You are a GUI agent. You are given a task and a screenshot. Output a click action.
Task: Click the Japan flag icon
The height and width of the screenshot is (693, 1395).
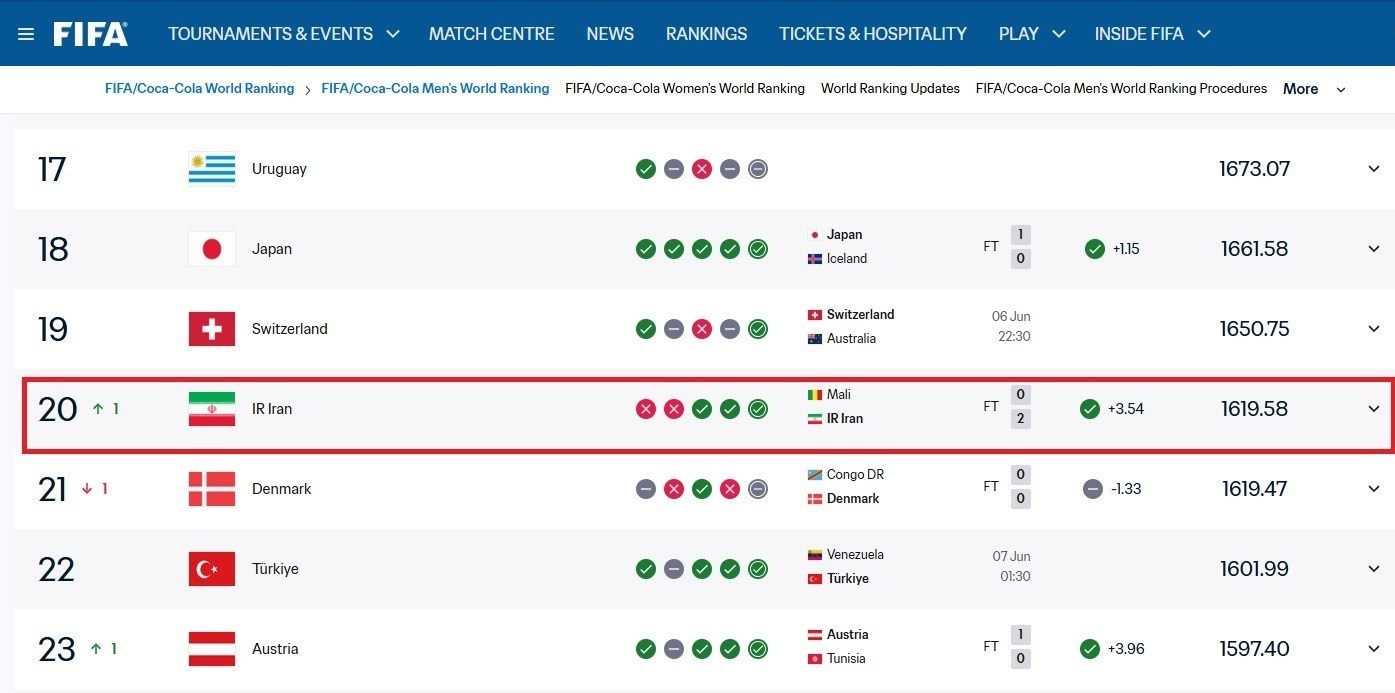[212, 249]
